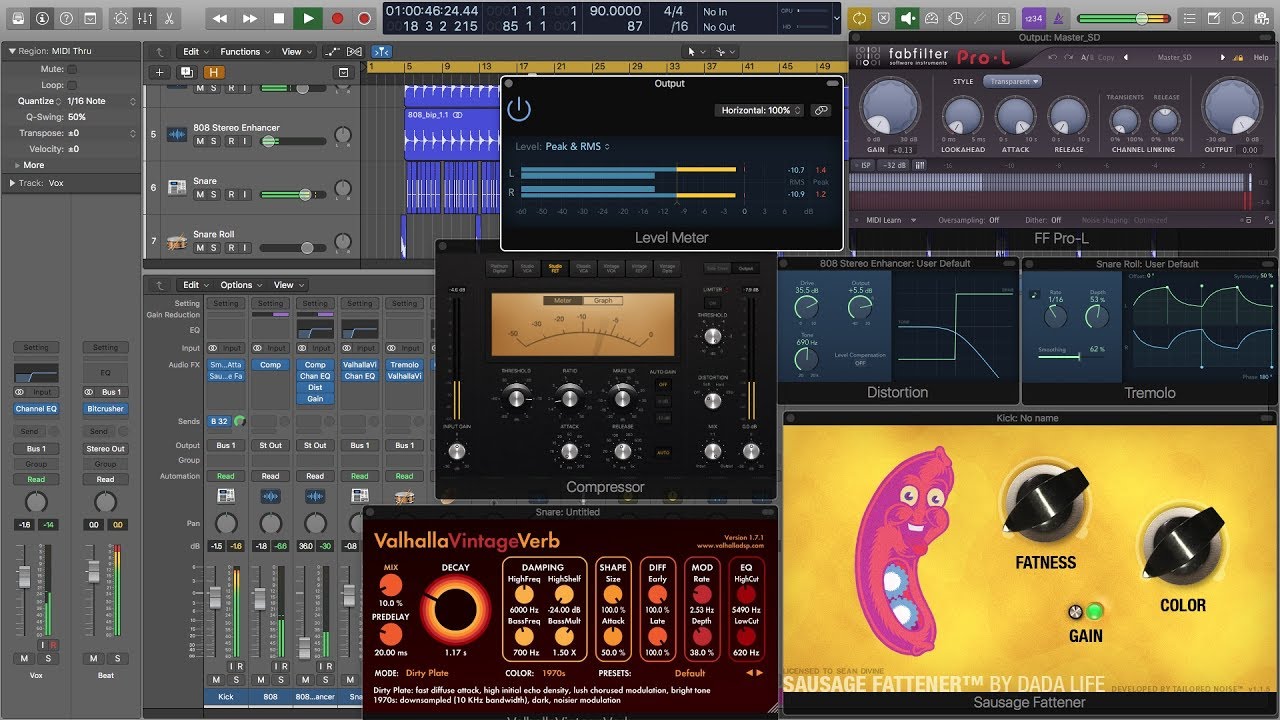Check the region Mute checkbox
1280x720 pixels.
tap(72, 69)
